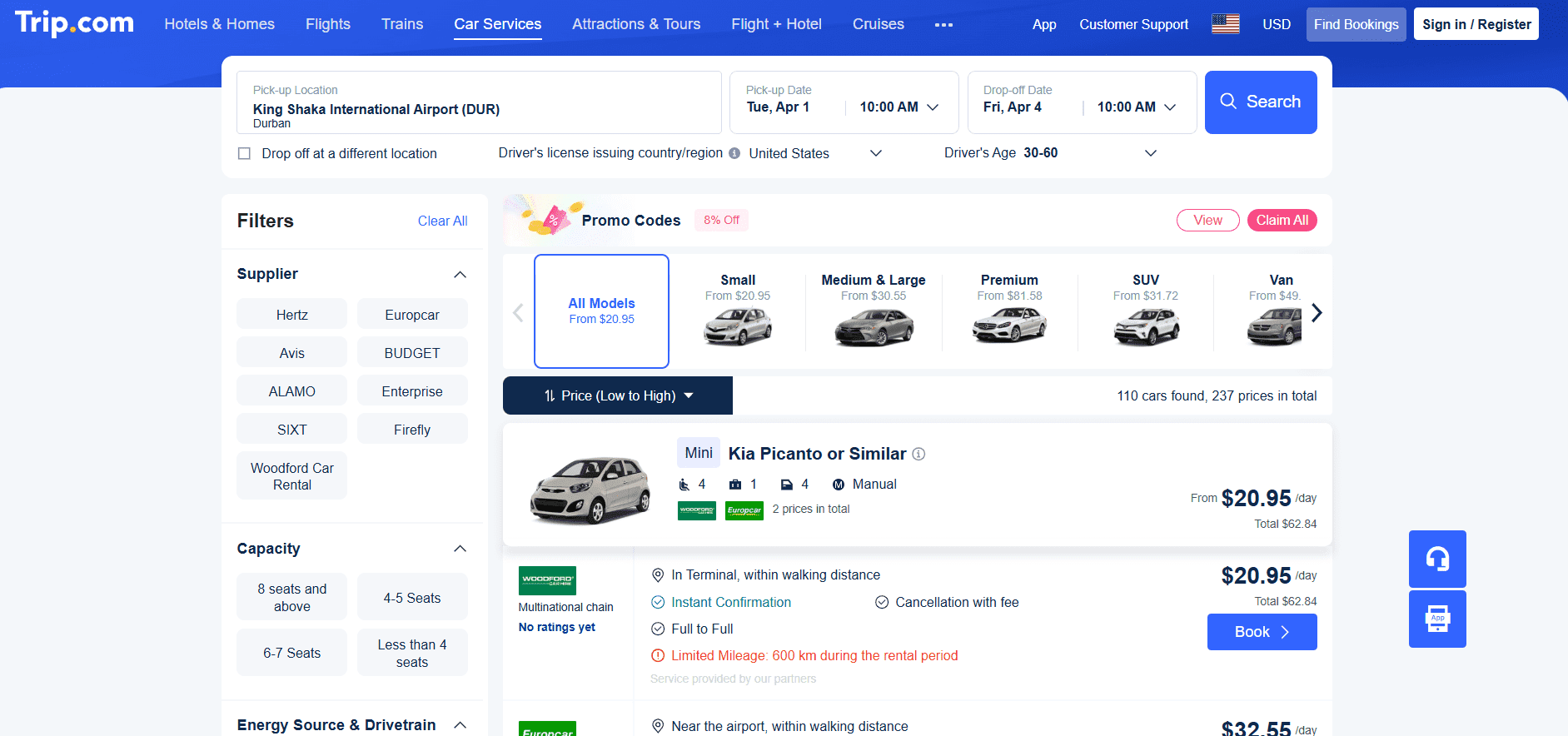The width and height of the screenshot is (1568, 736).
Task: Open the United States license country dropdown
Action: click(x=814, y=153)
